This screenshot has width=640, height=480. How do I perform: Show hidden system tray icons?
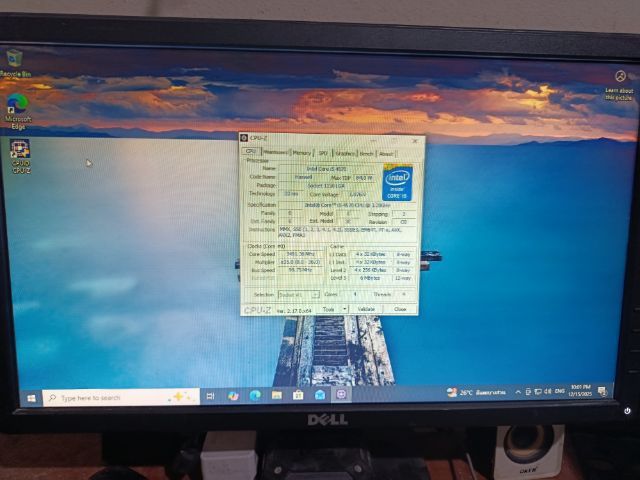pyautogui.click(x=518, y=392)
